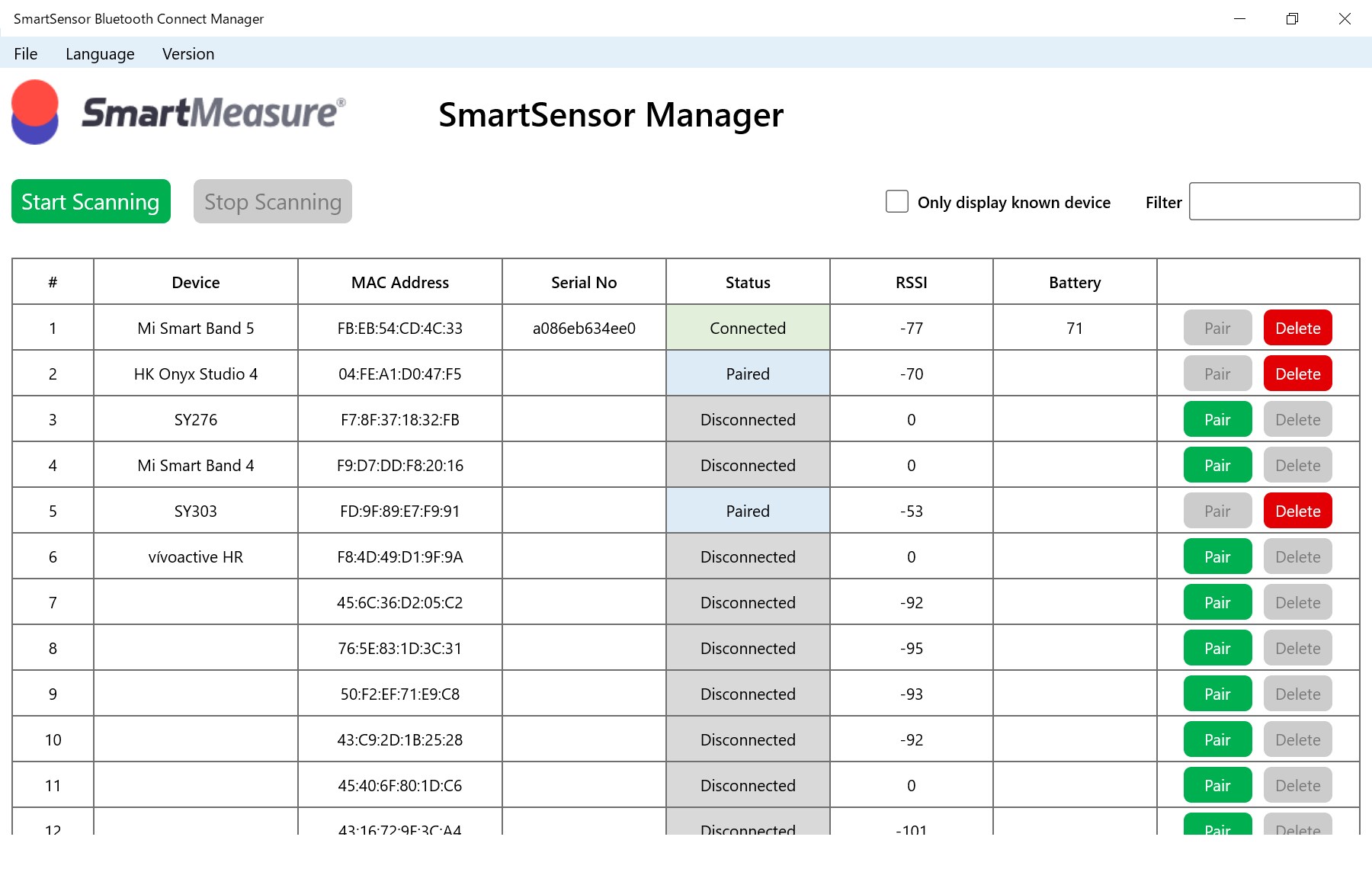Image resolution: width=1372 pixels, height=869 pixels.
Task: Click the Filter text field
Action: pyautogui.click(x=1274, y=201)
